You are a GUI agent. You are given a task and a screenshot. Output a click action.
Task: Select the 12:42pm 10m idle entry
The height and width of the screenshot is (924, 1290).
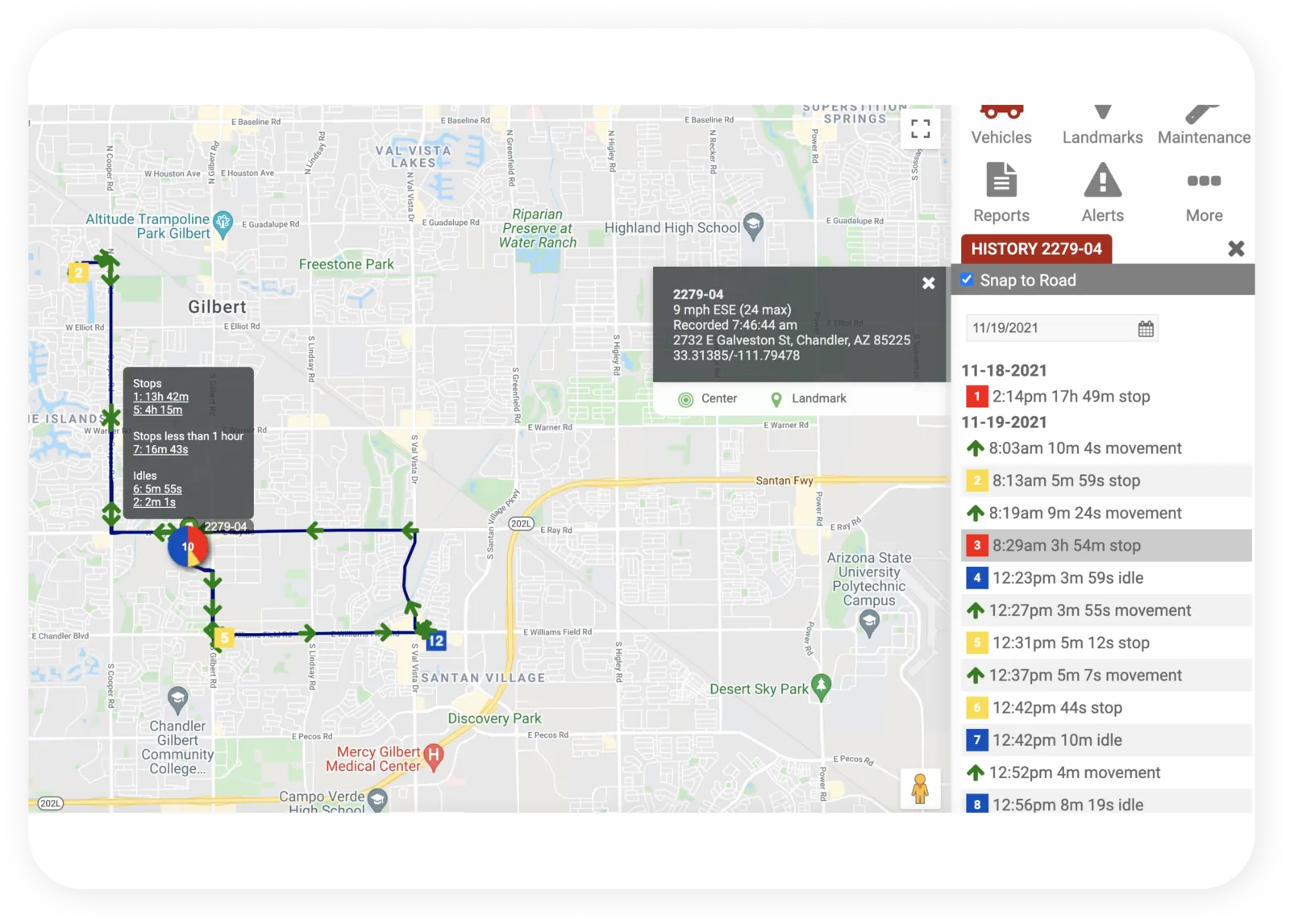point(1106,740)
